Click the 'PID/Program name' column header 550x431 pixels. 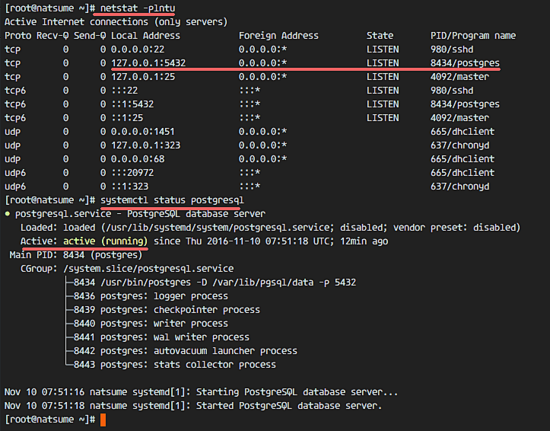[x=473, y=35]
